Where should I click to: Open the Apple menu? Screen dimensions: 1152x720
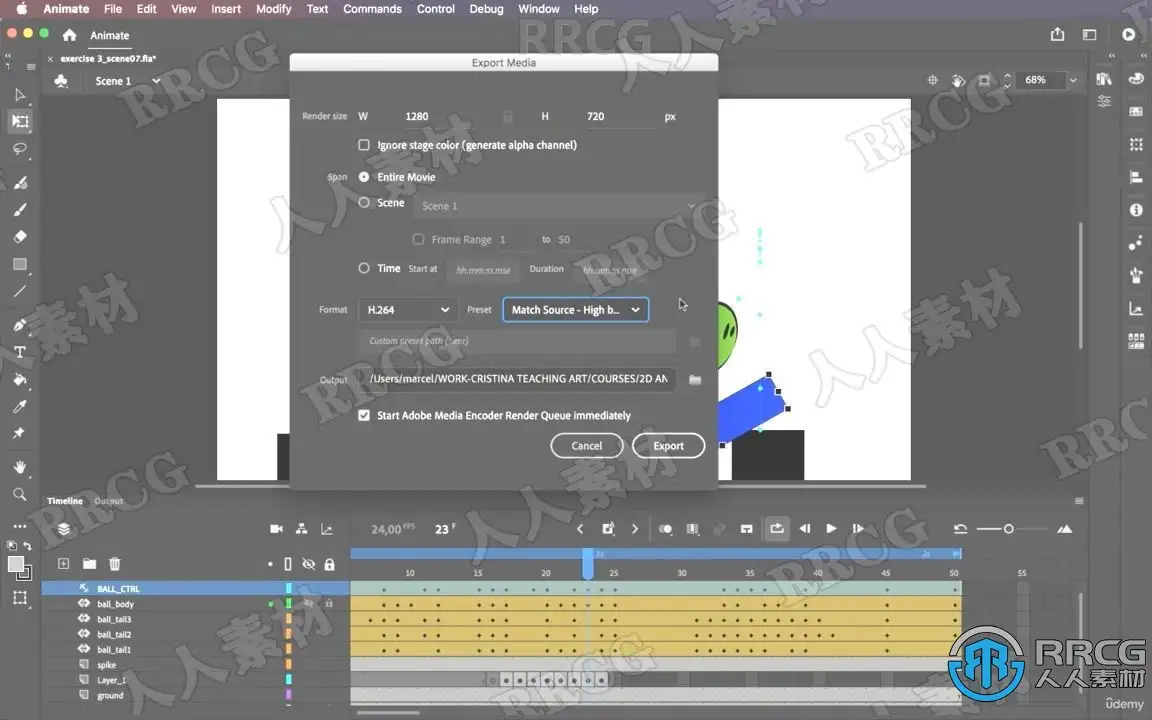(x=22, y=9)
